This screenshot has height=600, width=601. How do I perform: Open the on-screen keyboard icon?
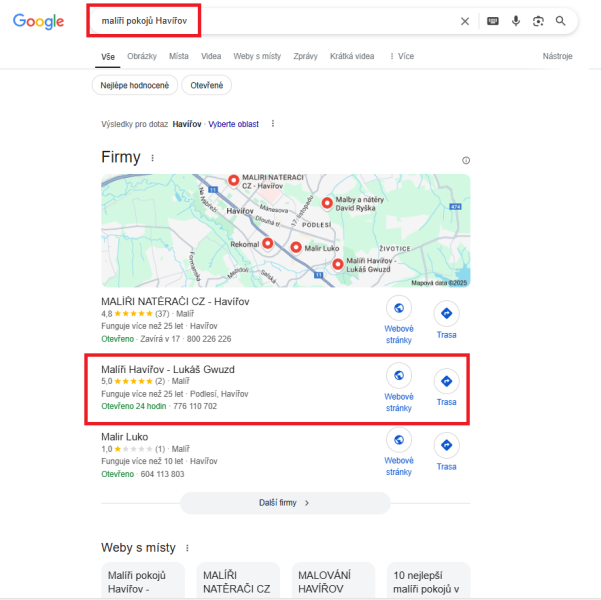tap(493, 21)
